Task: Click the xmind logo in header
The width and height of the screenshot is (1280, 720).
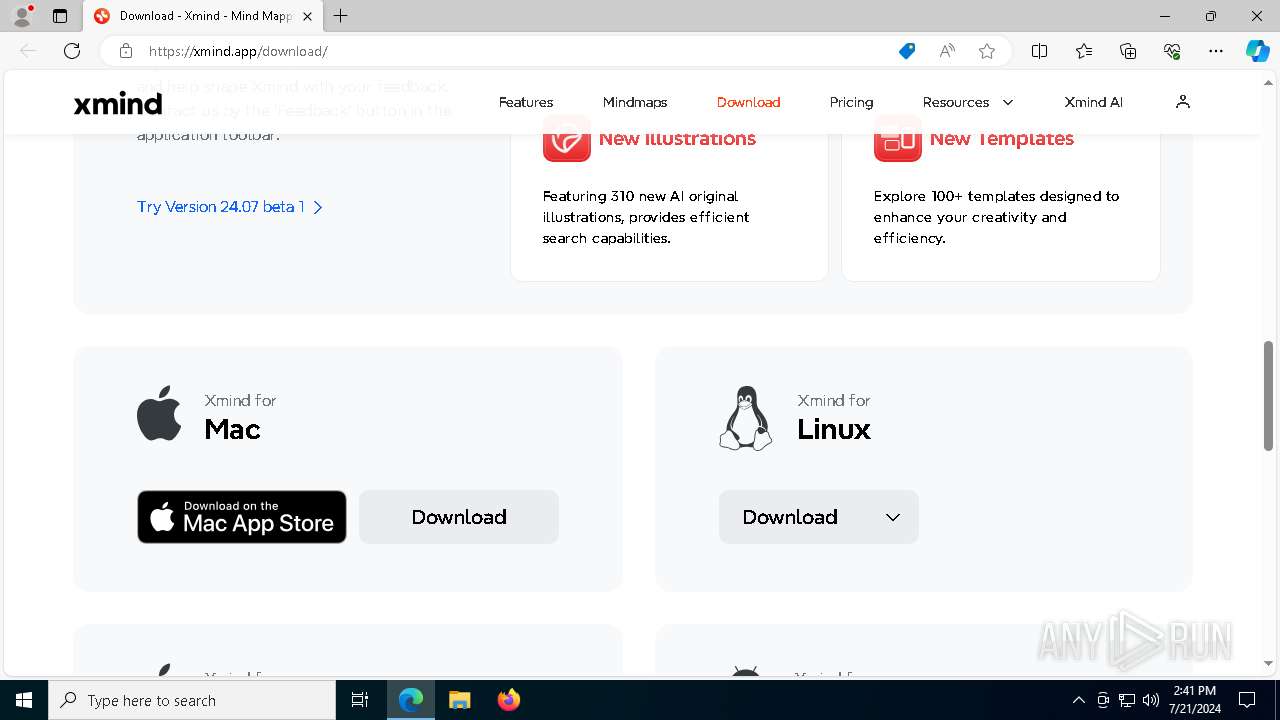Action: click(118, 104)
